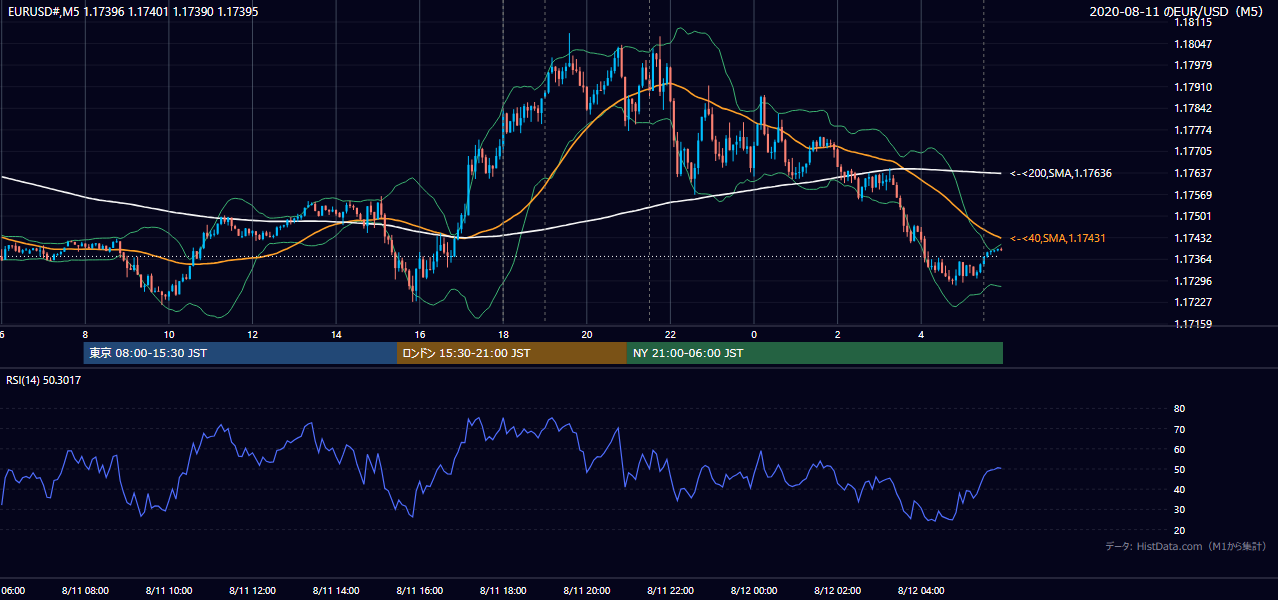Click hour tick 10 under the price chart
This screenshot has height=600, width=1278.
click(x=169, y=334)
